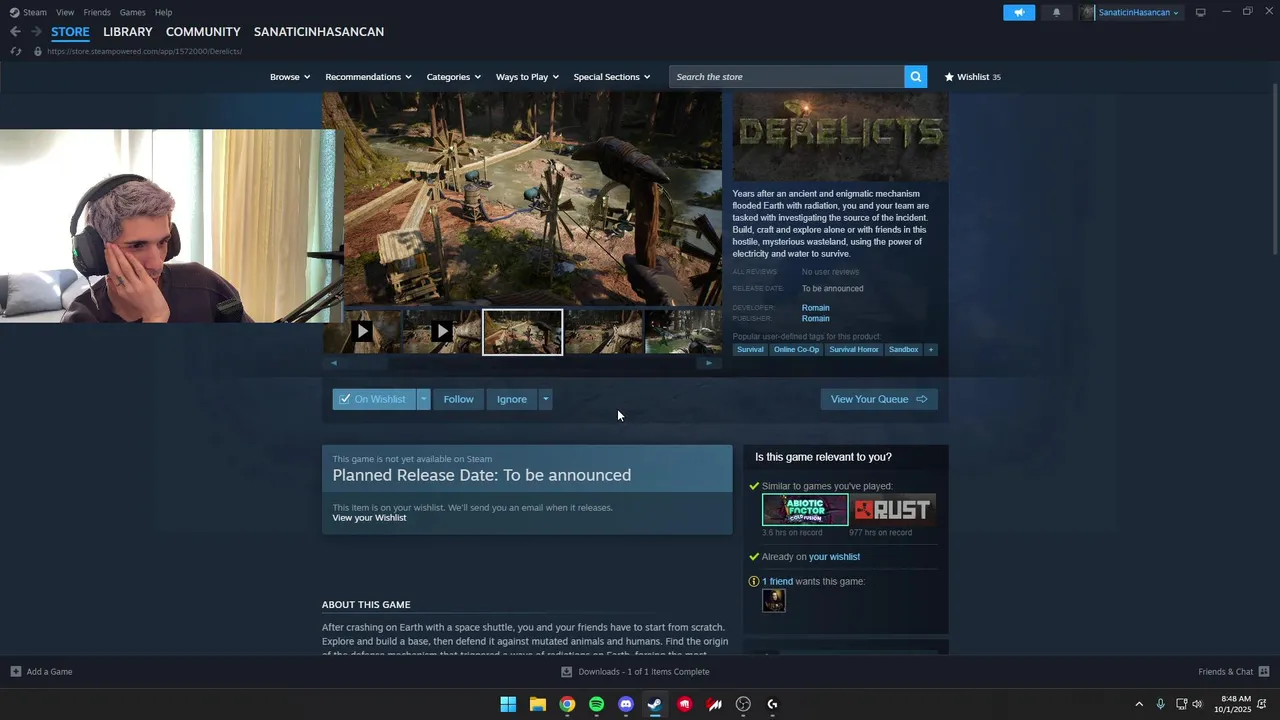Open the Special Sections dropdown
Image resolution: width=1280 pixels, height=720 pixels.
(x=612, y=77)
